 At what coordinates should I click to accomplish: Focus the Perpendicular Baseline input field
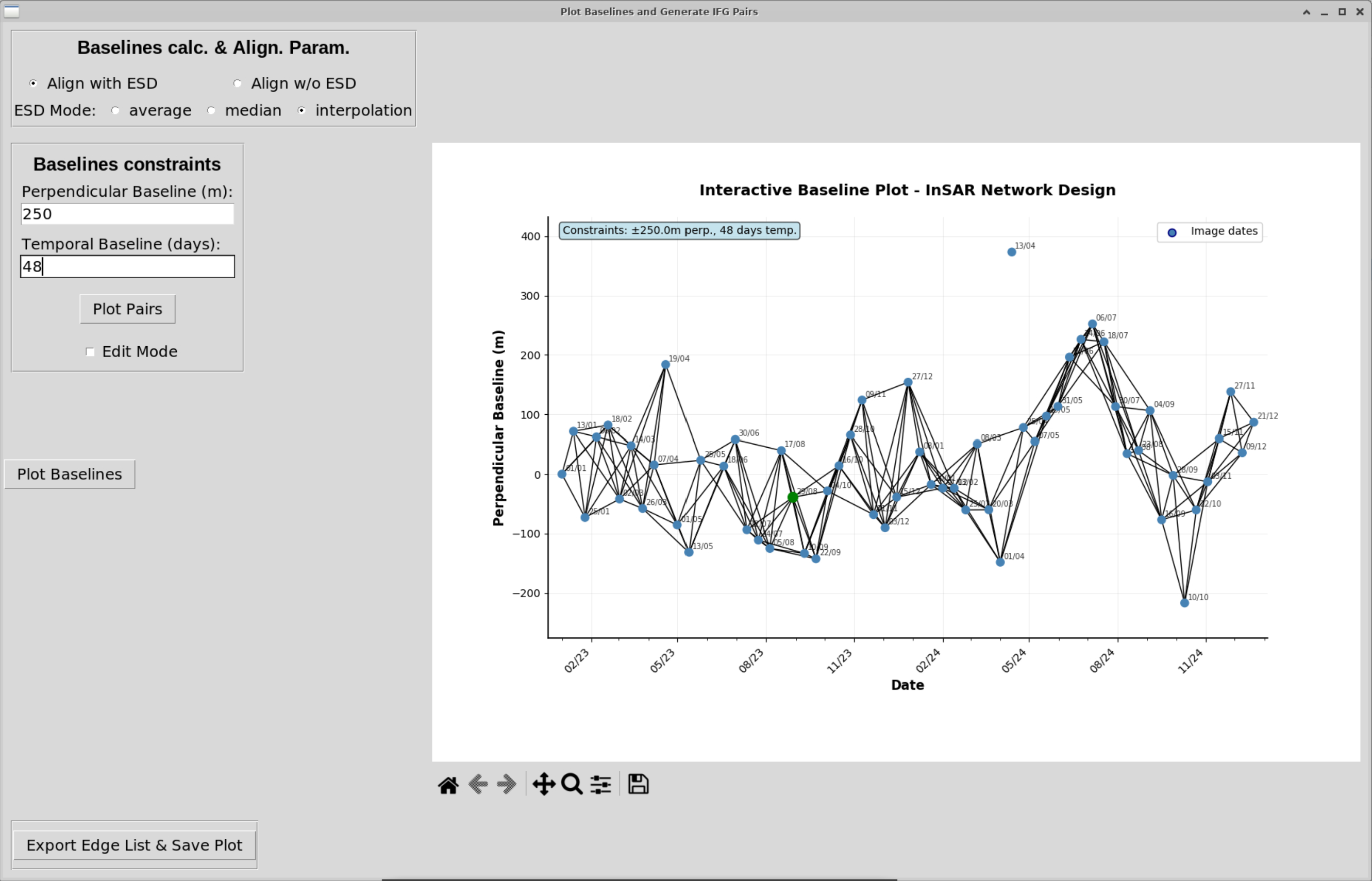[x=128, y=214]
